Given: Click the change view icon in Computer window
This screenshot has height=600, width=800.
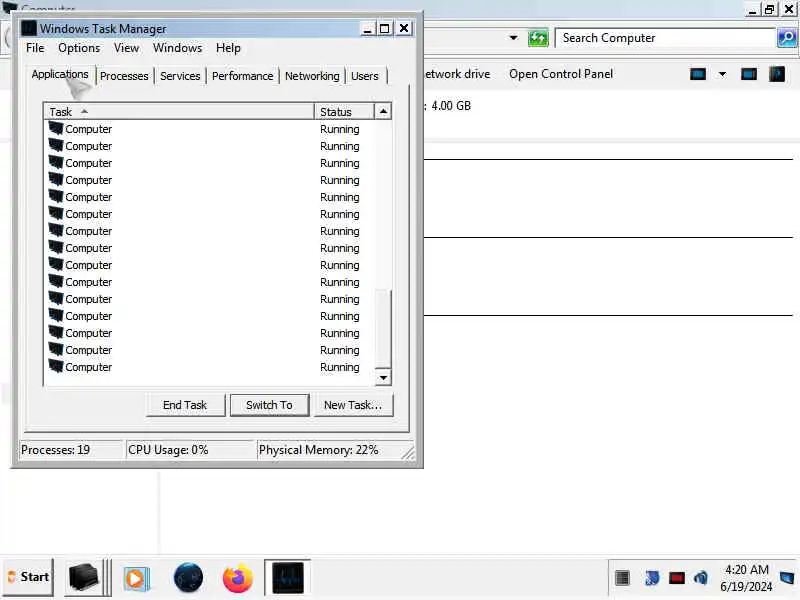Looking at the screenshot, I should (697, 74).
